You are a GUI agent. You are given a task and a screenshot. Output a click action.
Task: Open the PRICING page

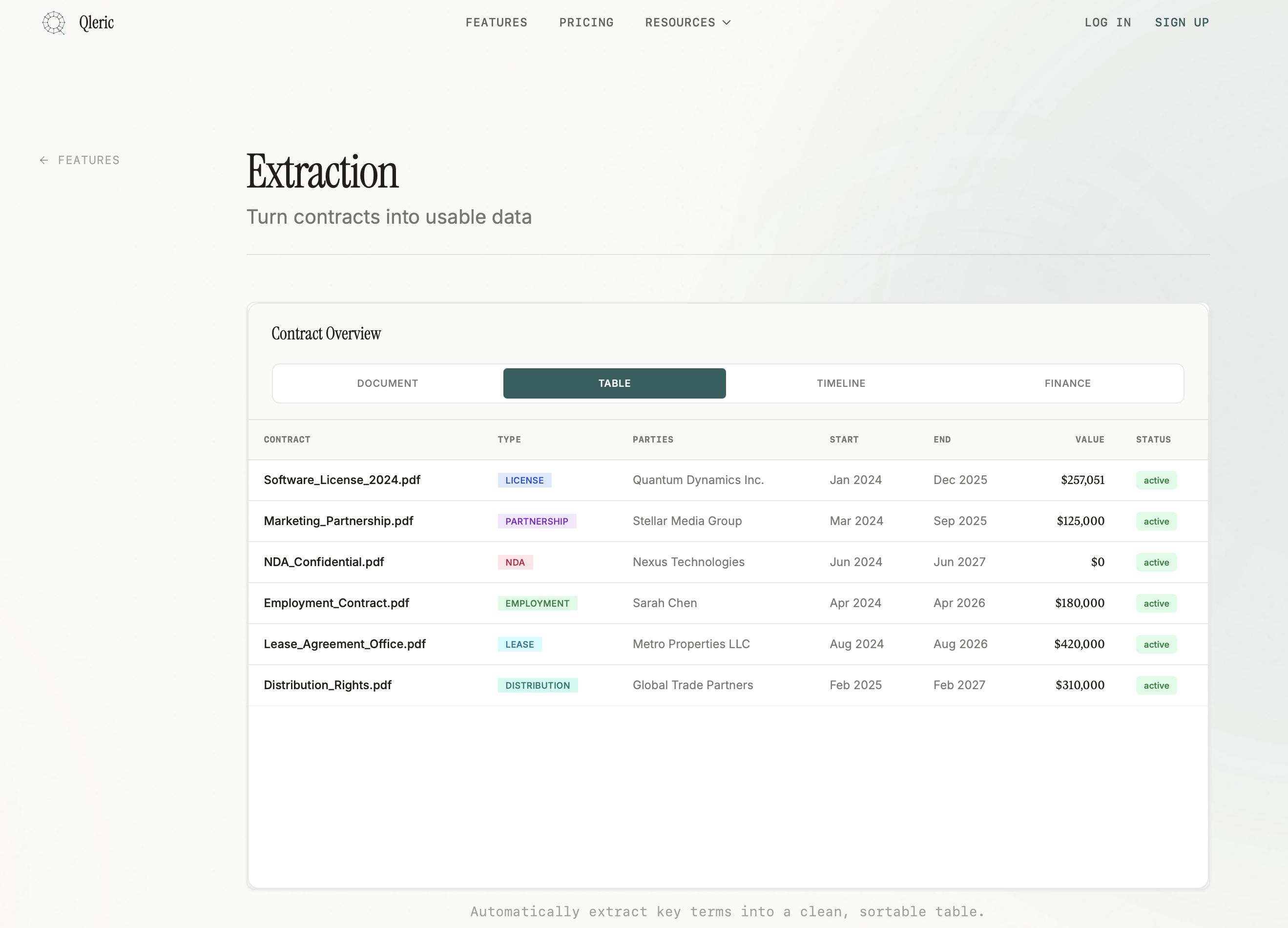pyautogui.click(x=586, y=22)
